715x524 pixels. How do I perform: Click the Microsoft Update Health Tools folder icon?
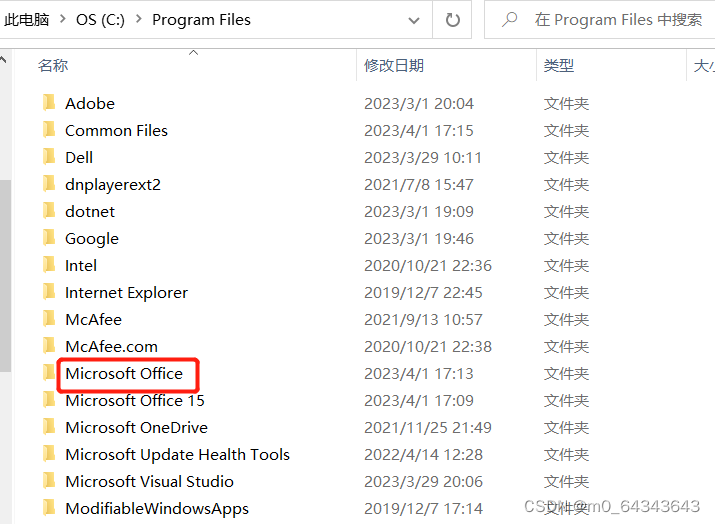(49, 453)
